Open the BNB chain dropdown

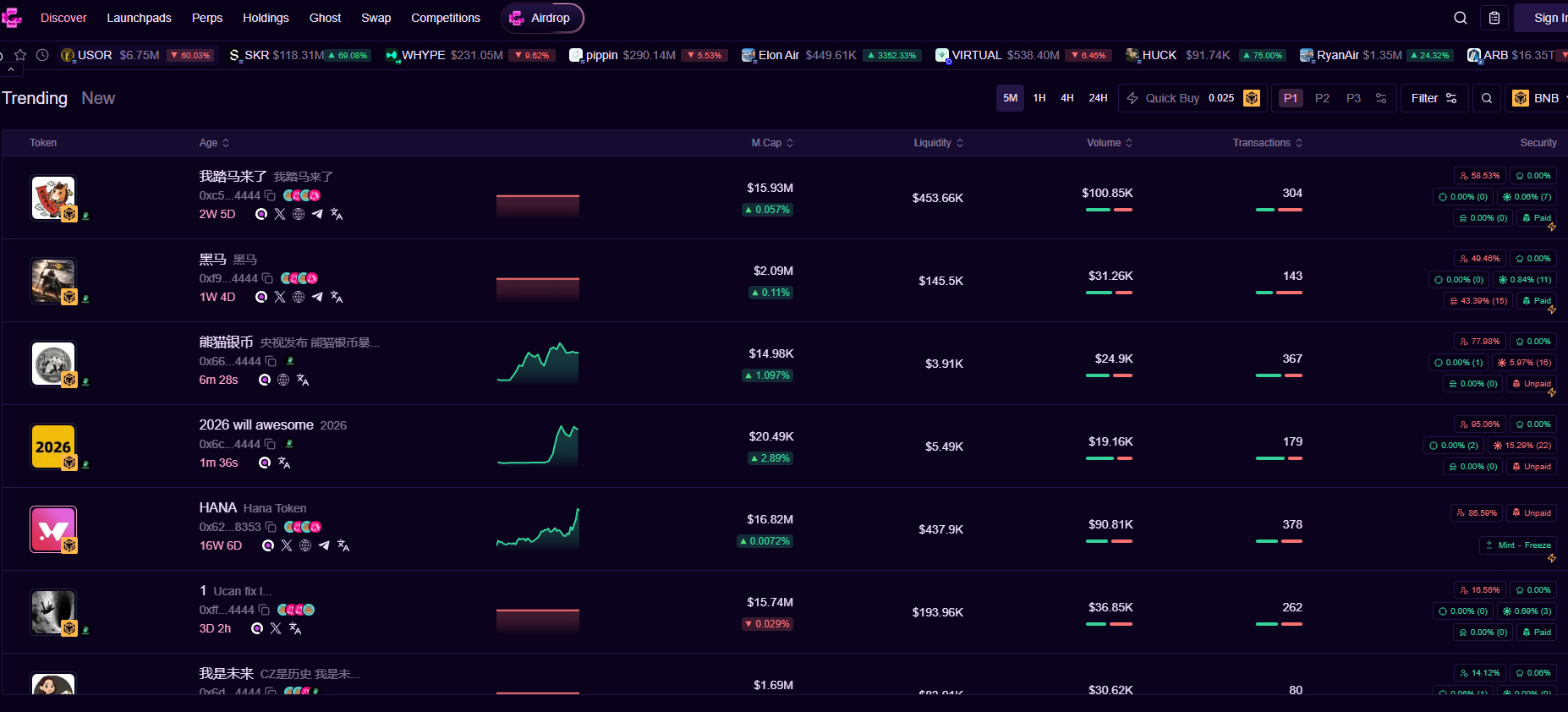click(1539, 98)
